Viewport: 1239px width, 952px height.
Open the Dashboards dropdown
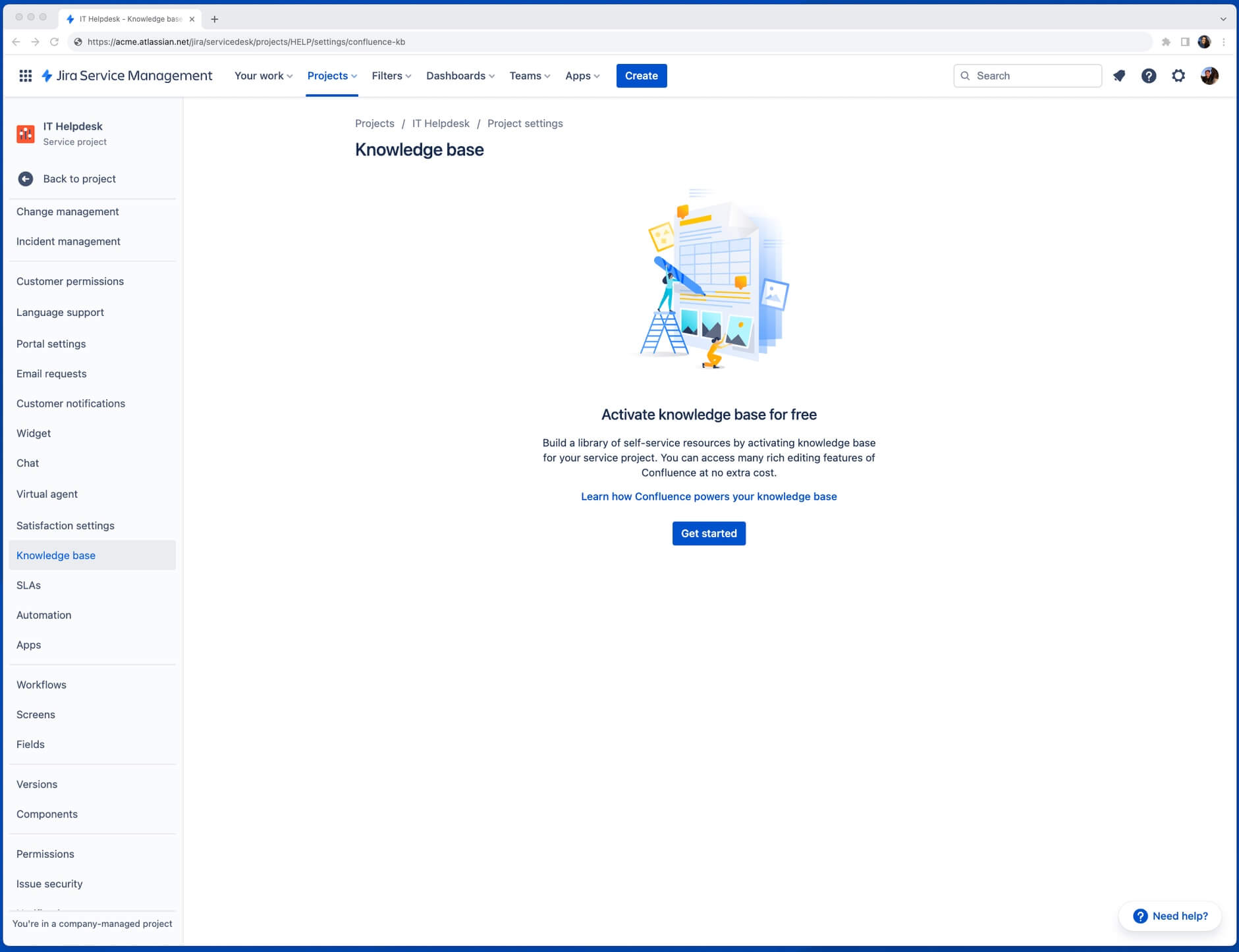(x=460, y=76)
